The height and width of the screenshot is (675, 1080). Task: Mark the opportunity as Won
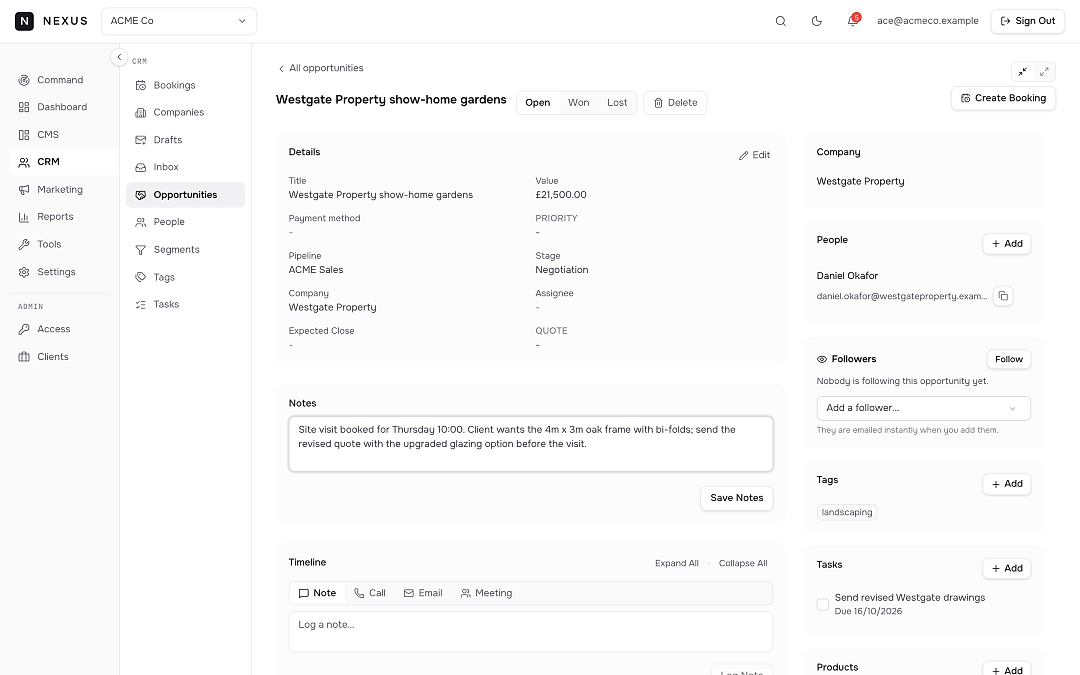pyautogui.click(x=579, y=103)
